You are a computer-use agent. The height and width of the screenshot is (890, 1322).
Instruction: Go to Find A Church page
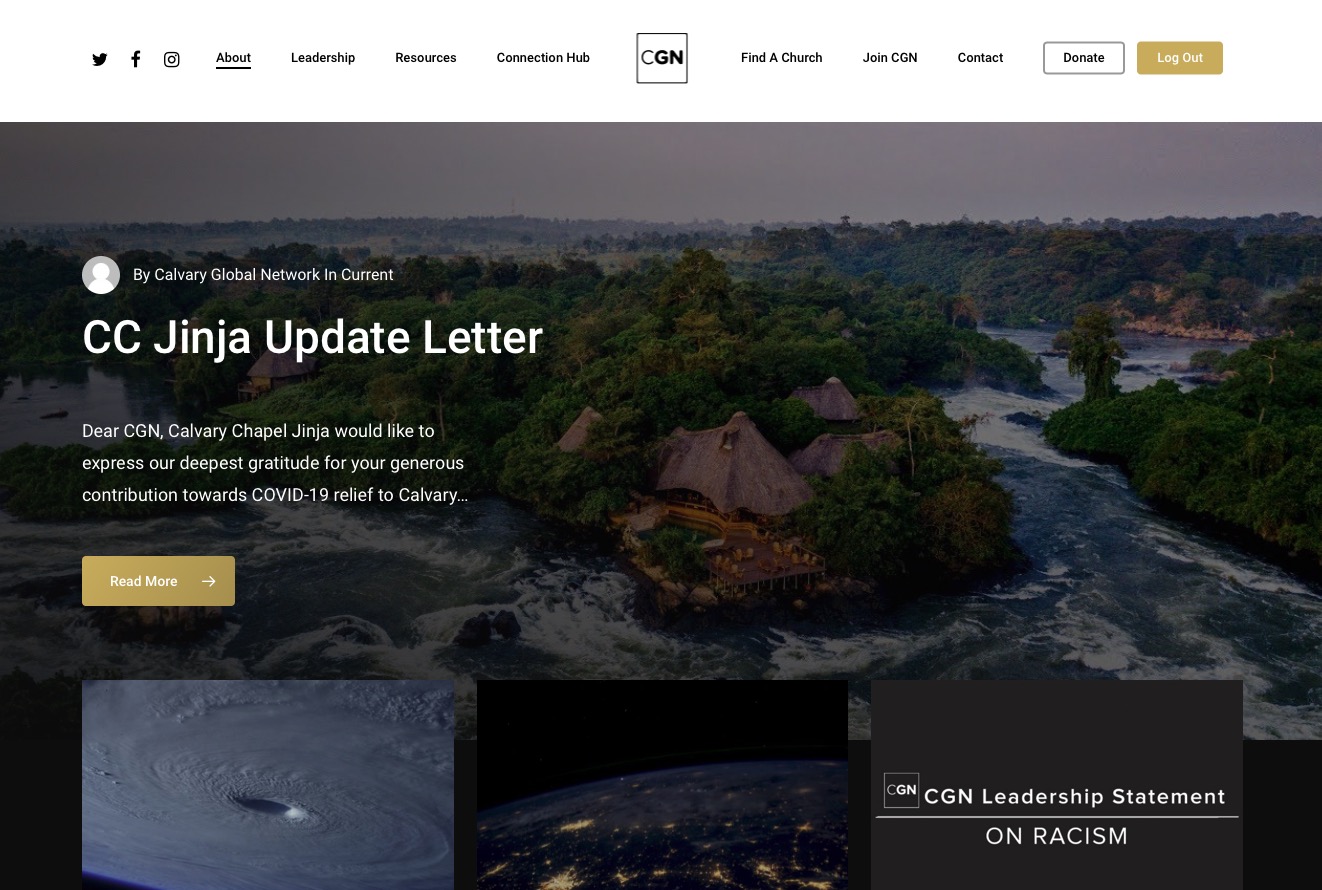click(x=782, y=58)
